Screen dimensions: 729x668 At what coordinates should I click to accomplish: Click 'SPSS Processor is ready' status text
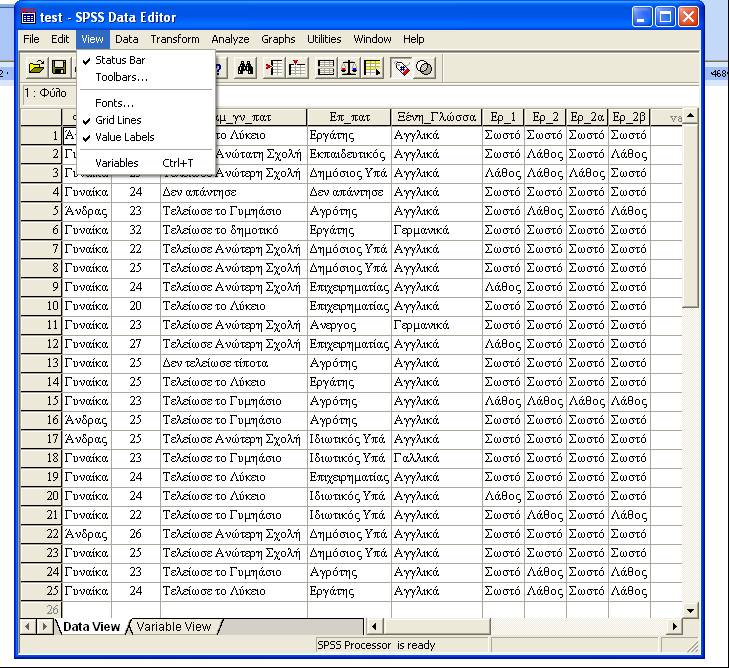tap(376, 645)
